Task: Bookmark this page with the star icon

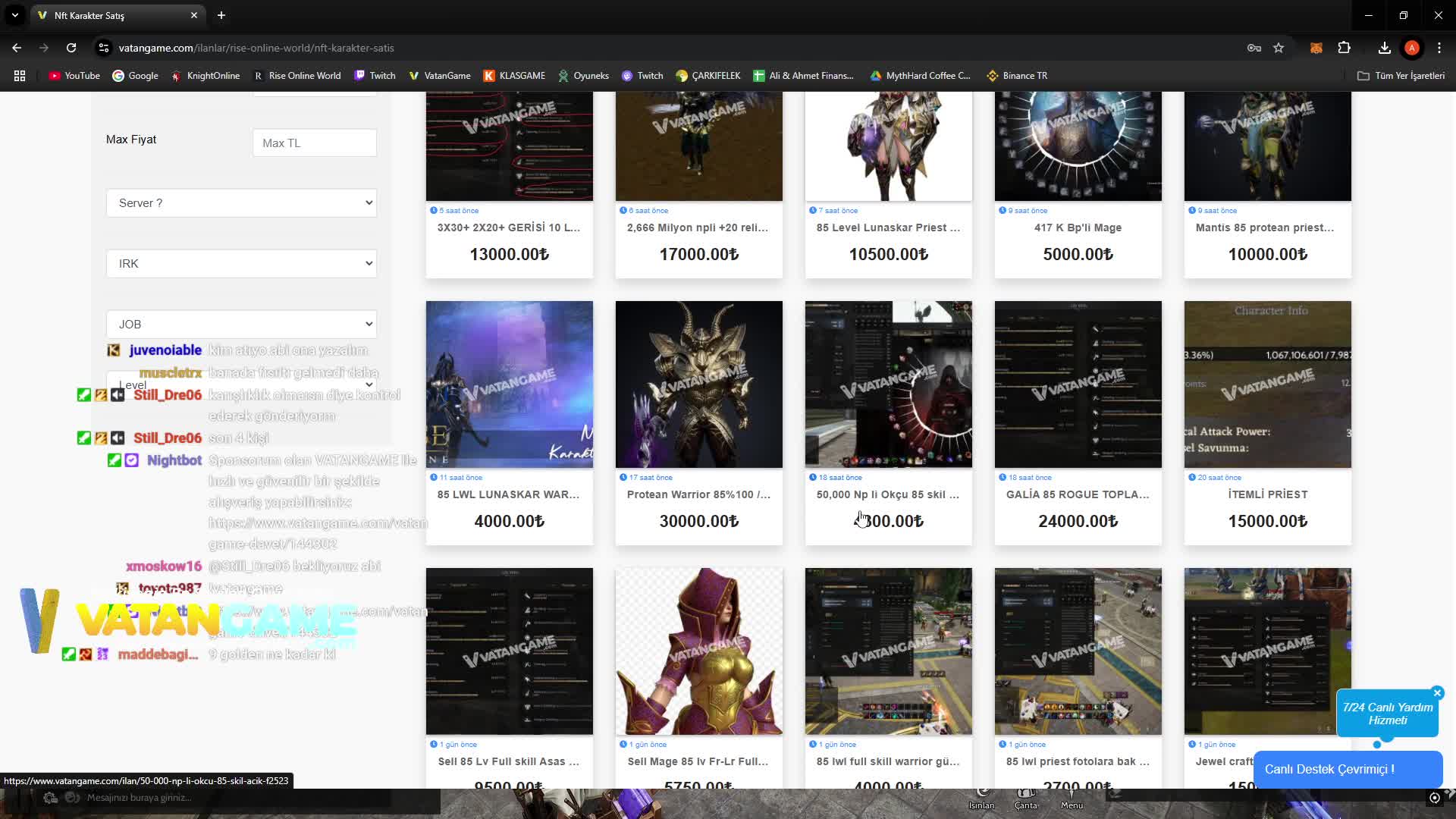Action: click(x=1279, y=48)
